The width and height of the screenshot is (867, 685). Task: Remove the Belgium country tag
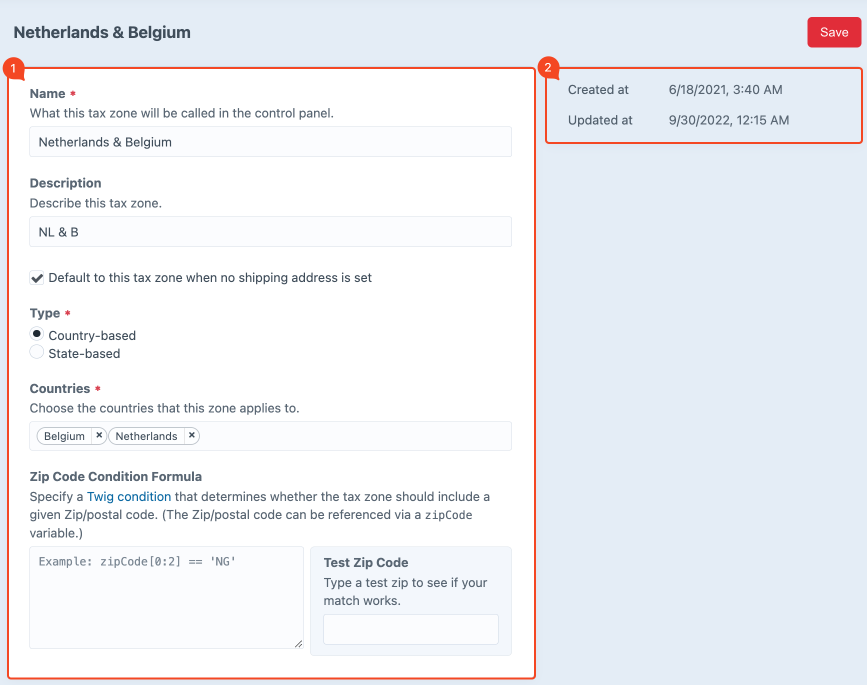(x=98, y=436)
